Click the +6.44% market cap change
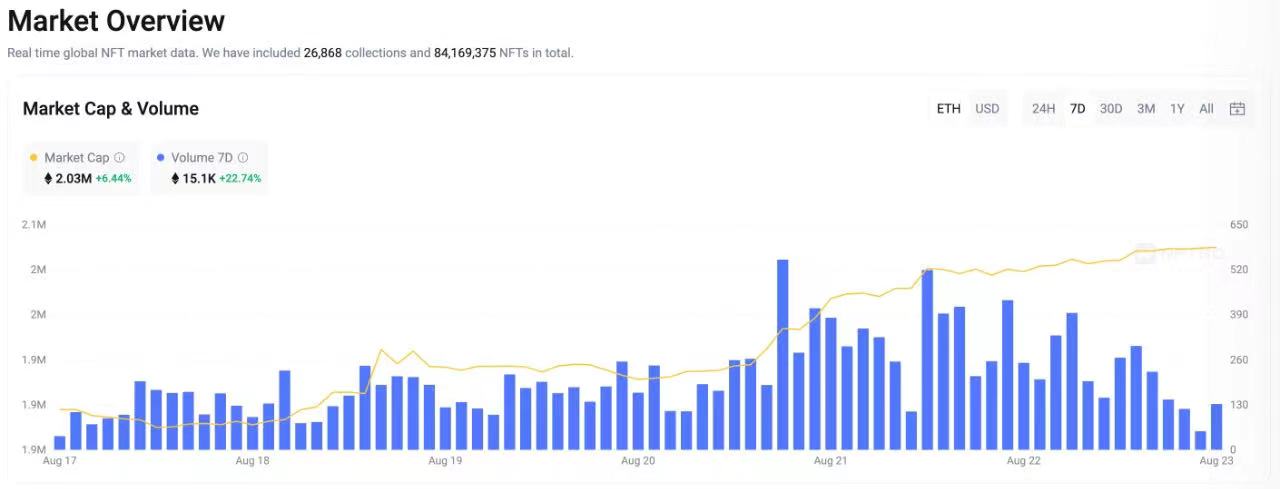The image size is (1280, 489). click(113, 179)
